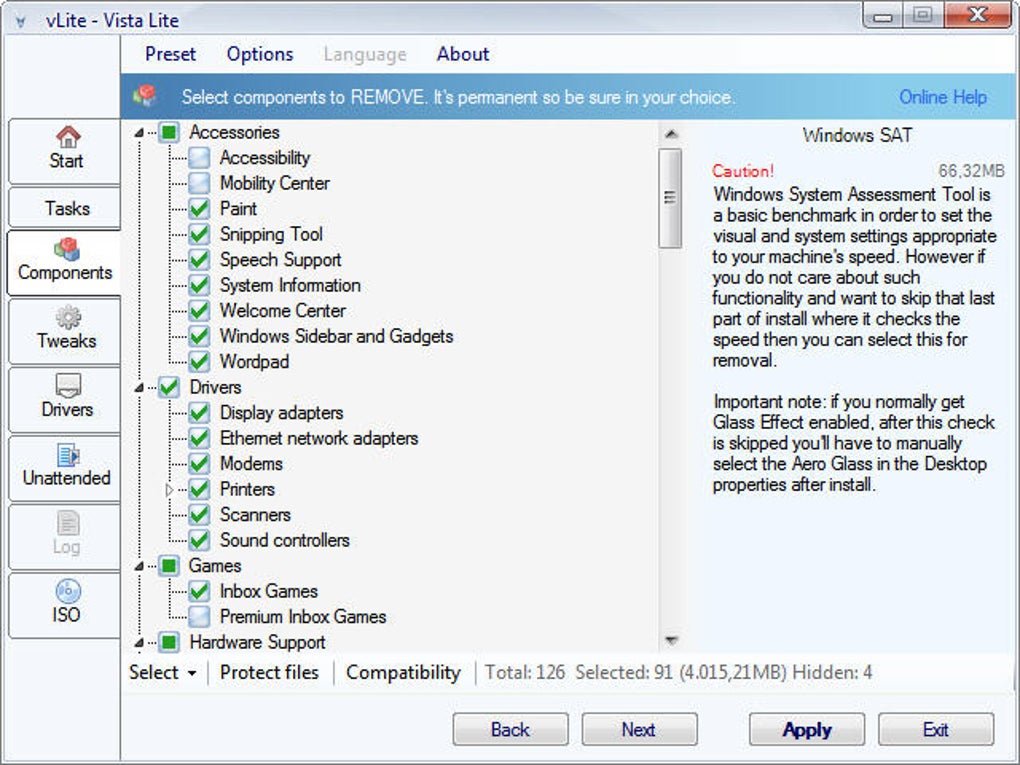Viewport: 1020px width, 765px height.
Task: Open the Tweaks gear icon
Action: (x=68, y=317)
